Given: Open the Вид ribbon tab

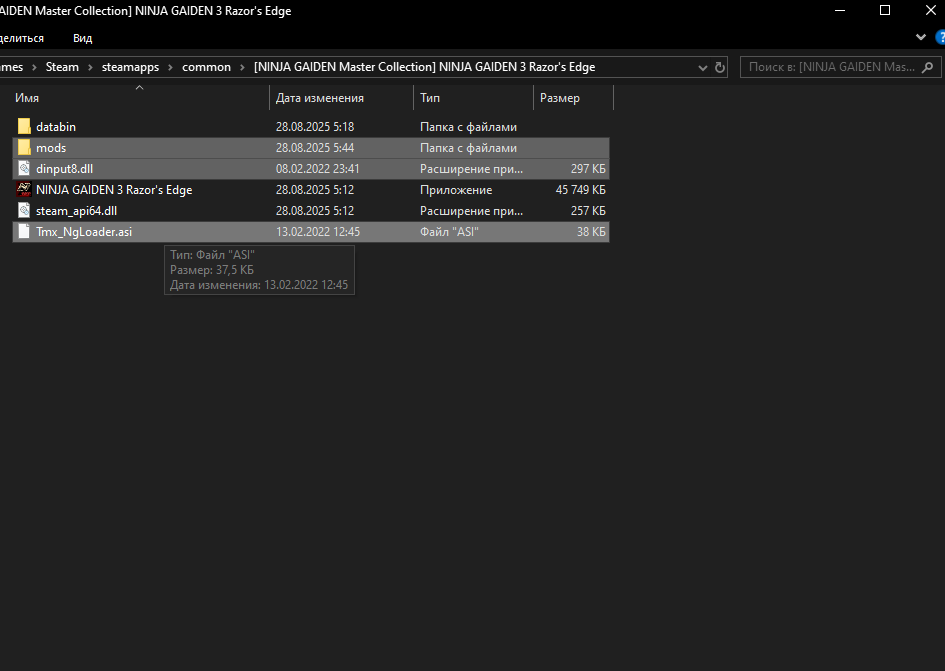Looking at the screenshot, I should pyautogui.click(x=83, y=38).
